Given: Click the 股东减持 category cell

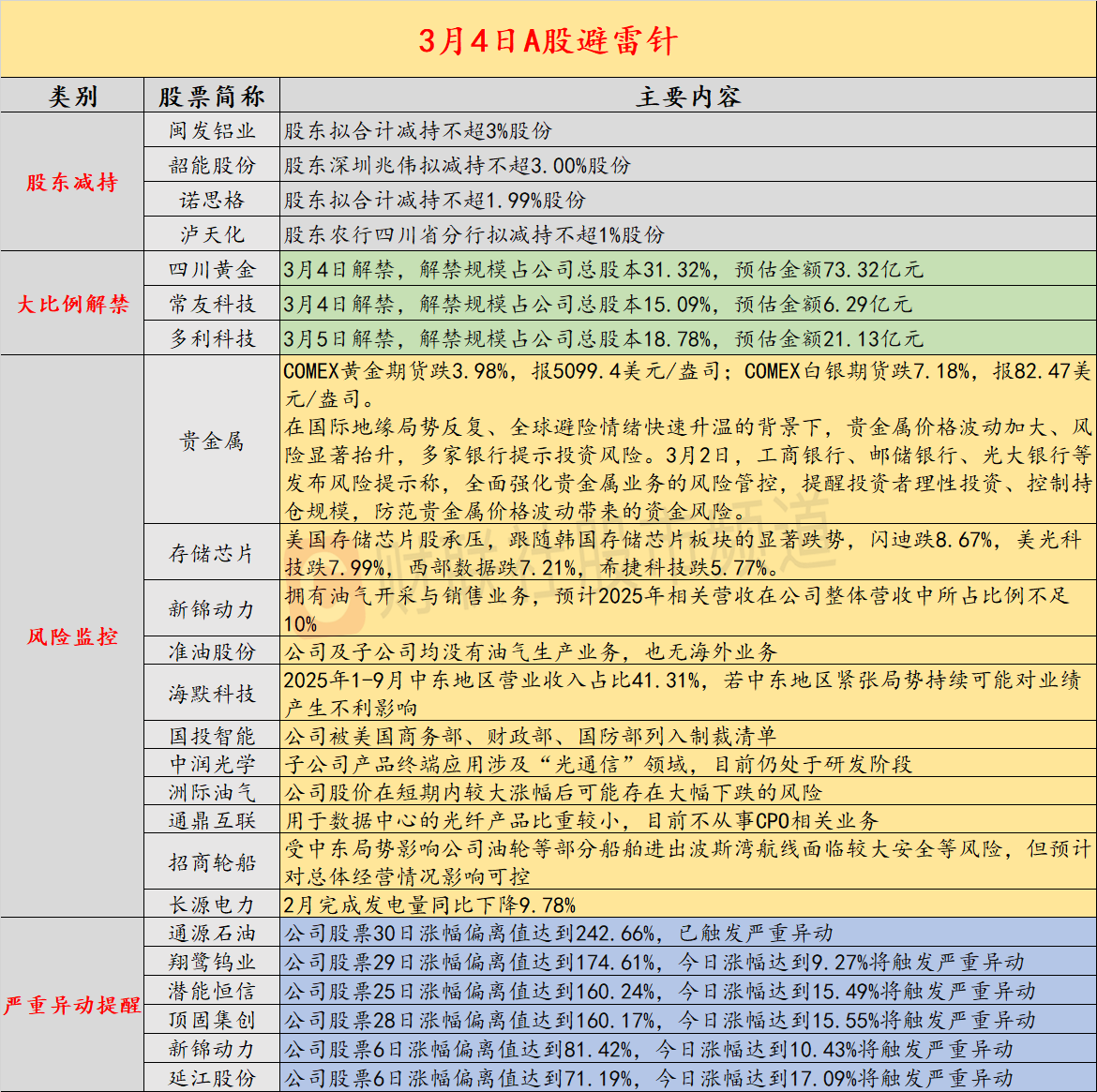Looking at the screenshot, I should click(x=72, y=182).
